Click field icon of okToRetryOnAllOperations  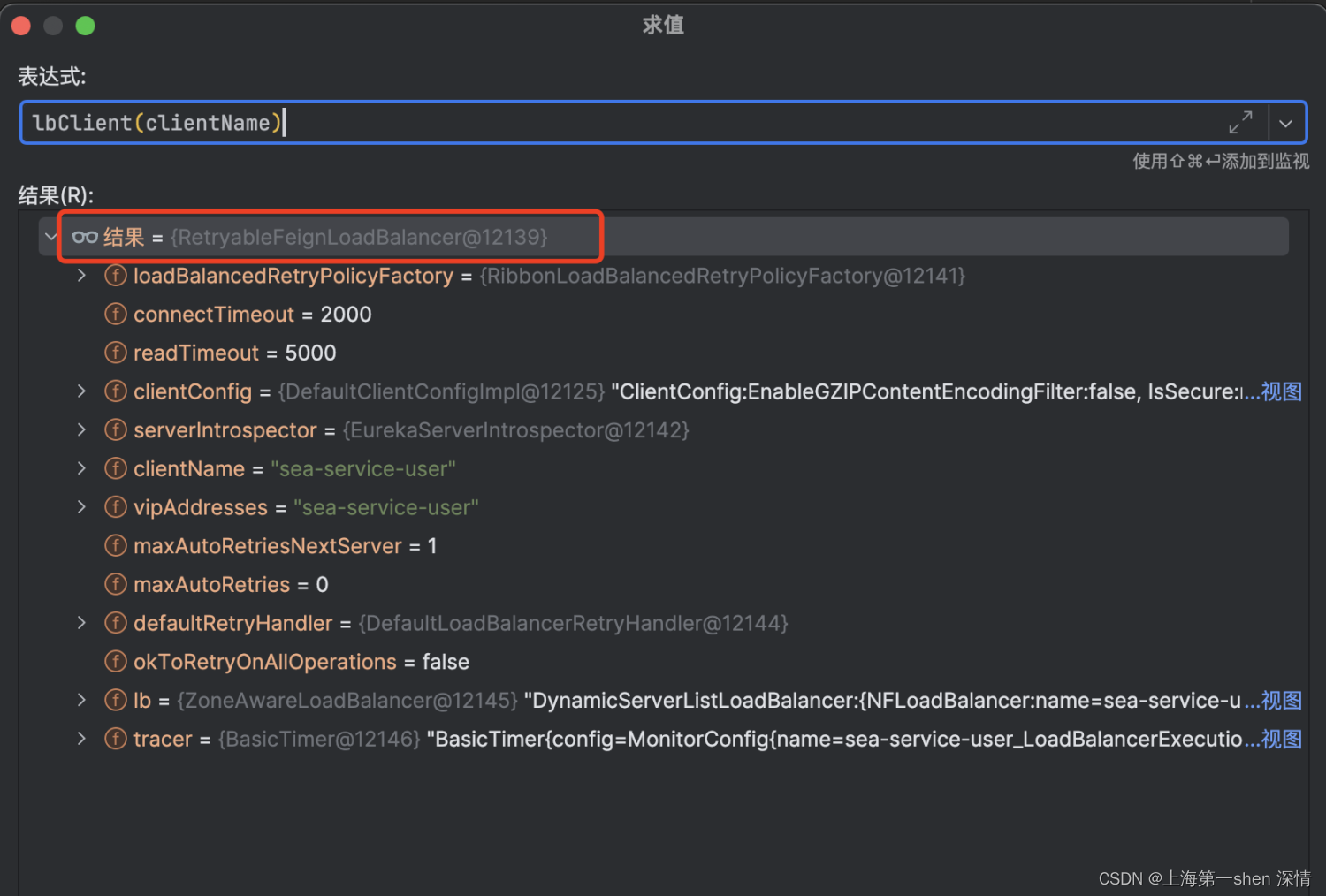coord(116,662)
